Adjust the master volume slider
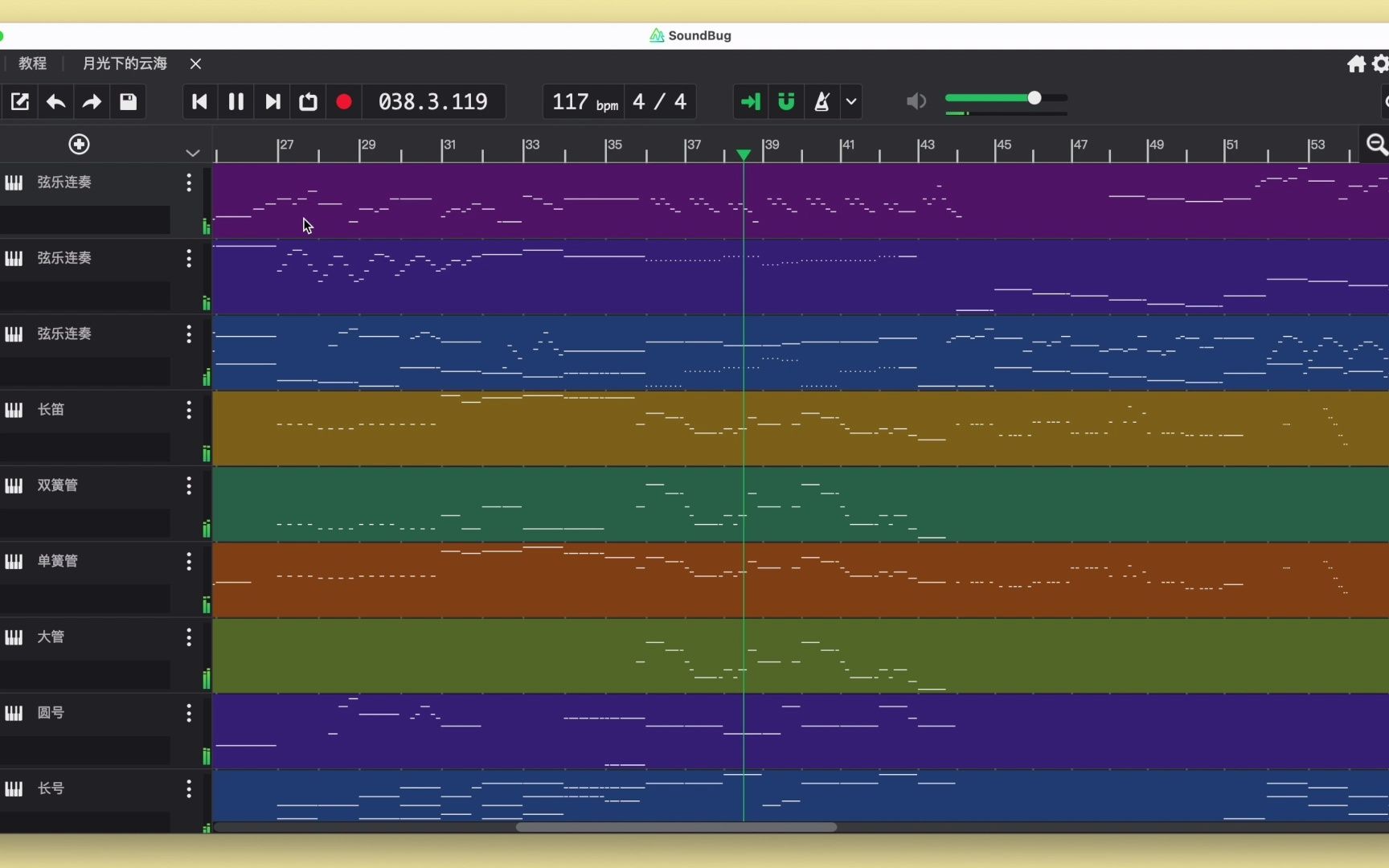 click(x=1006, y=98)
